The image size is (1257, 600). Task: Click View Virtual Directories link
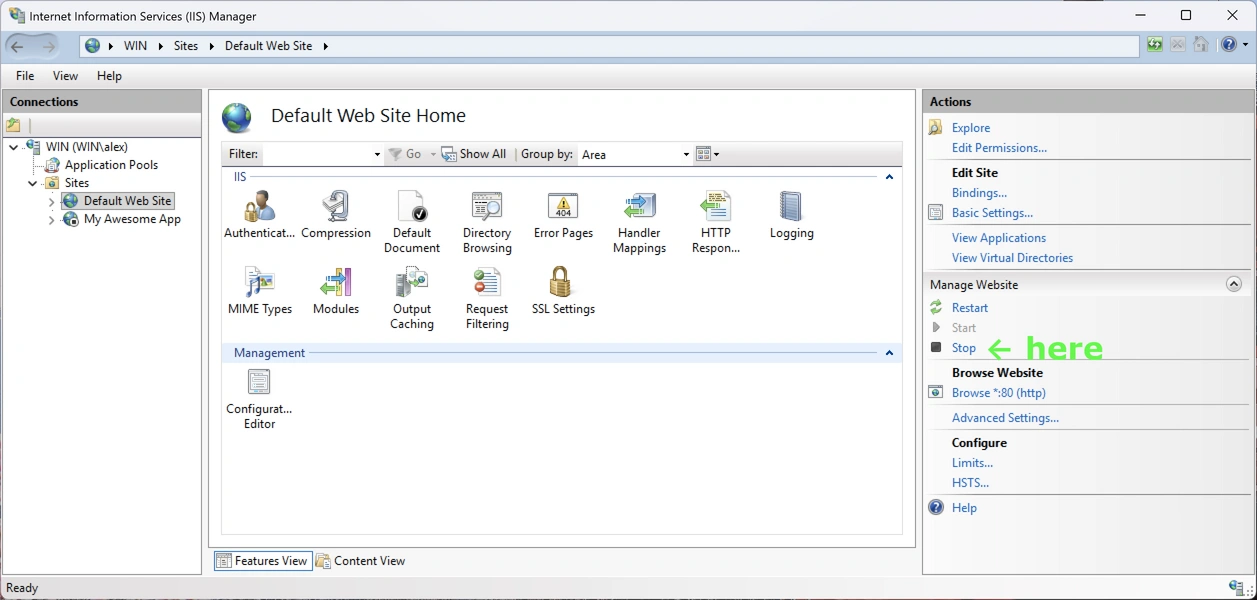pyautogui.click(x=1012, y=258)
